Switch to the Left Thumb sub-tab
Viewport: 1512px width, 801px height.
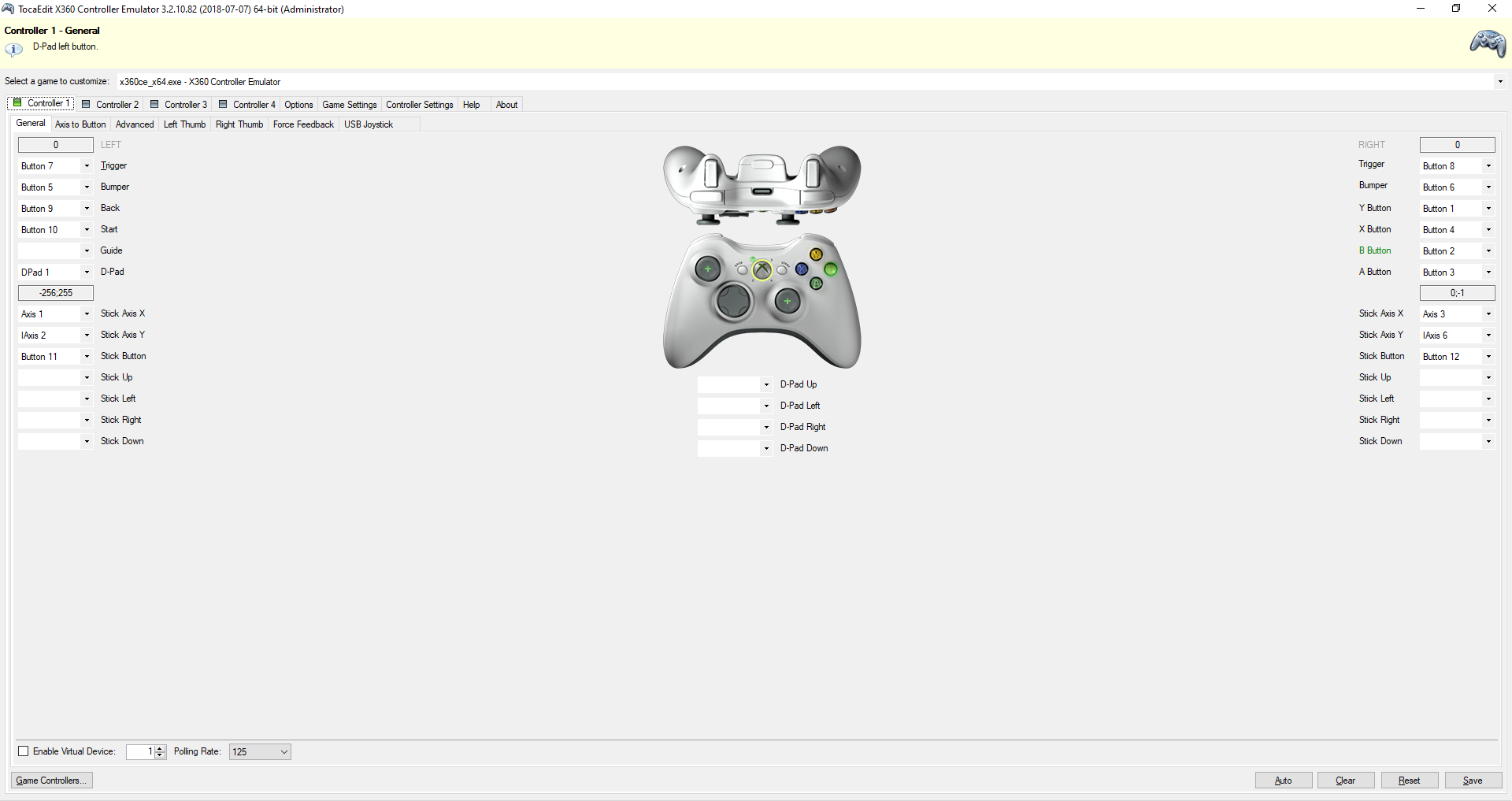184,124
